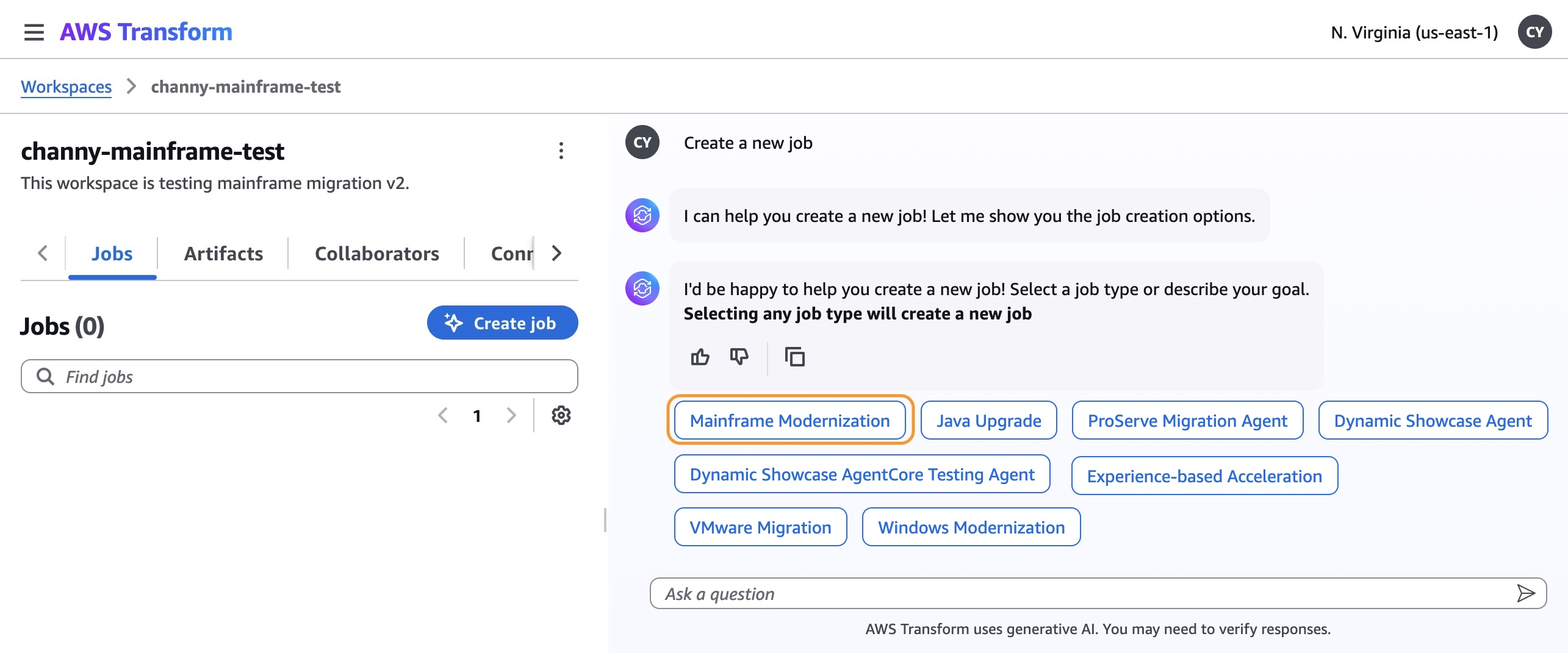Open jobs table settings gear
This screenshot has height=653, width=1568.
point(561,416)
